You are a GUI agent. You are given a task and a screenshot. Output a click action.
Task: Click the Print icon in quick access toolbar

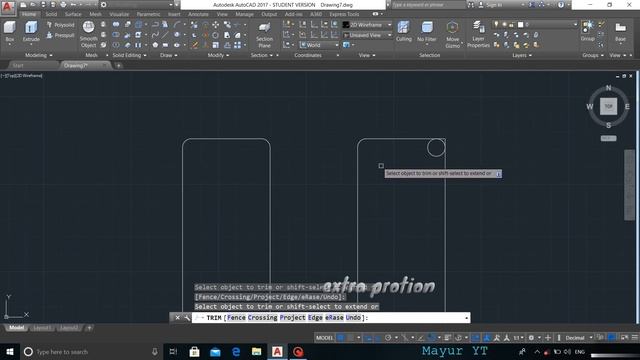tap(63, 4)
